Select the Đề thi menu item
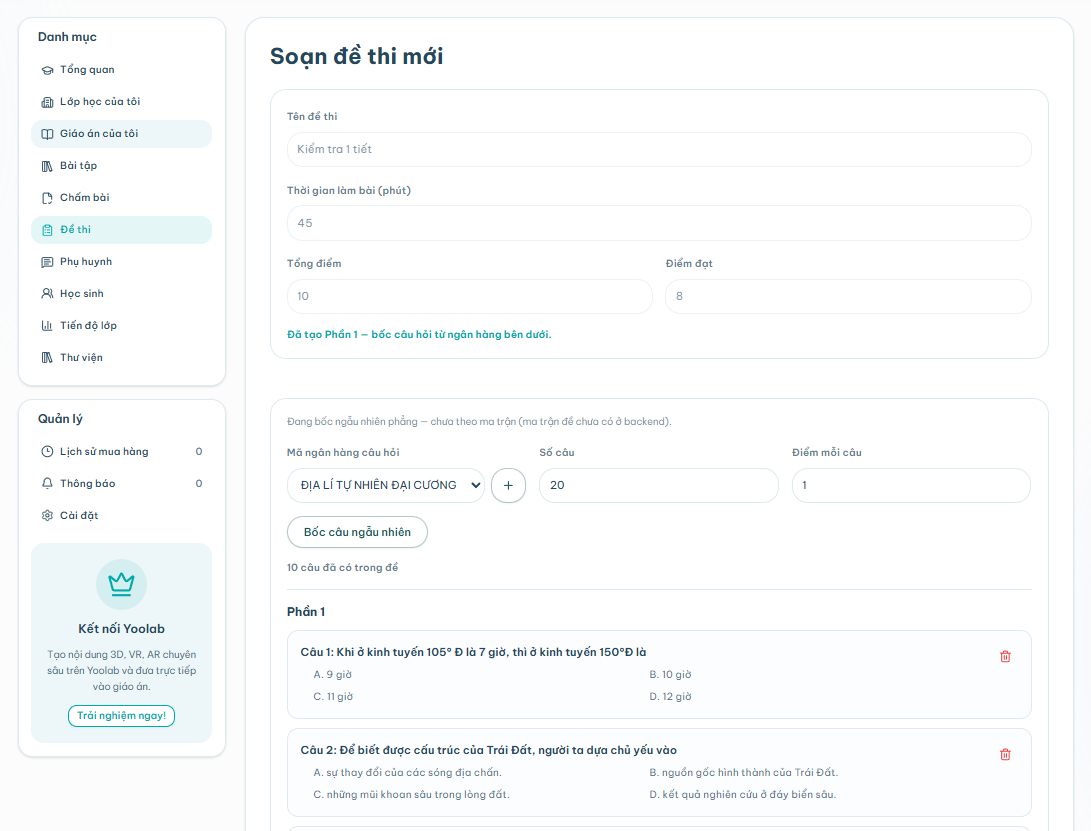The width and height of the screenshot is (1091, 831). (121, 230)
